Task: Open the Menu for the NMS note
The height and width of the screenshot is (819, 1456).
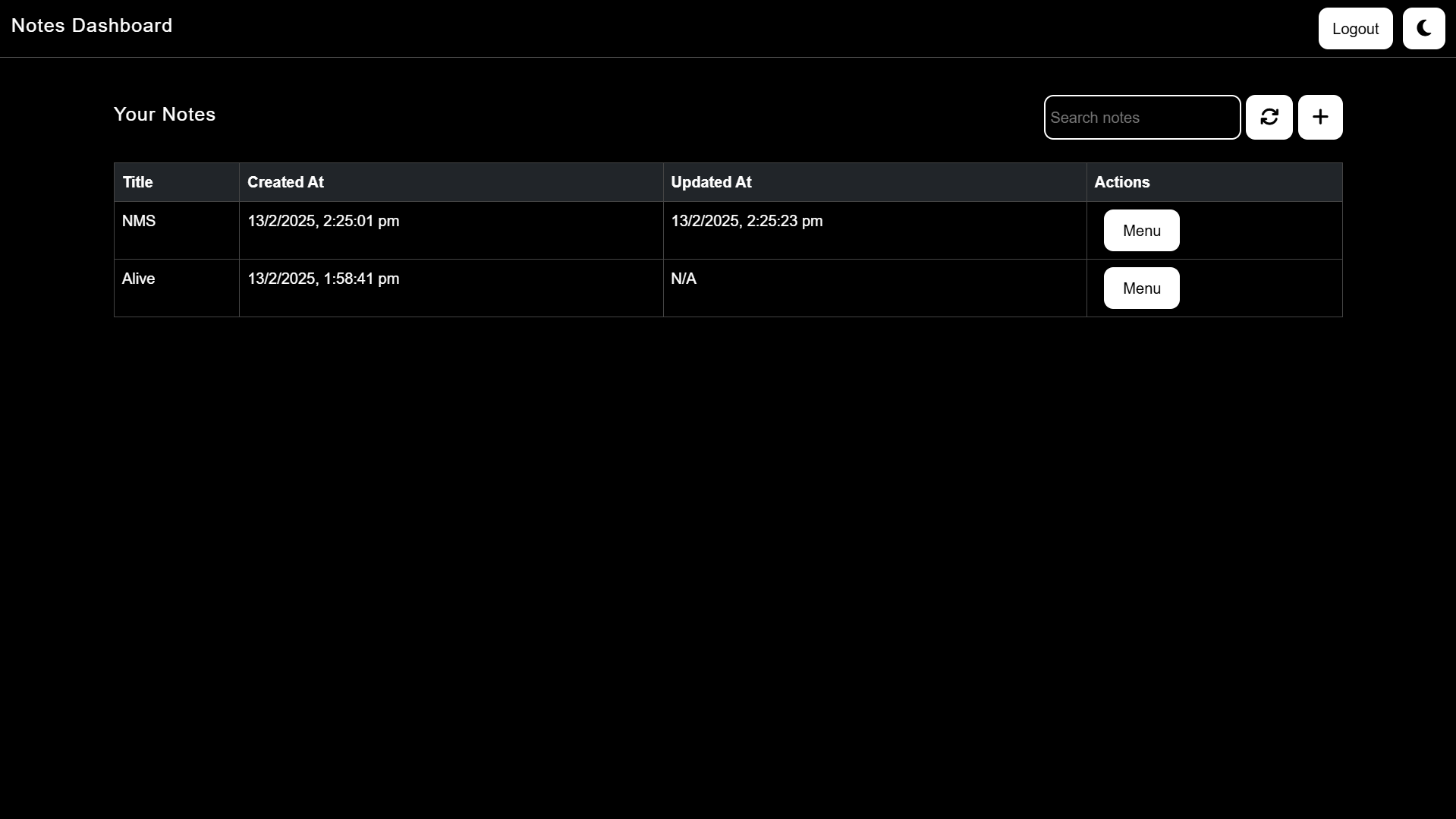Action: 1141,230
